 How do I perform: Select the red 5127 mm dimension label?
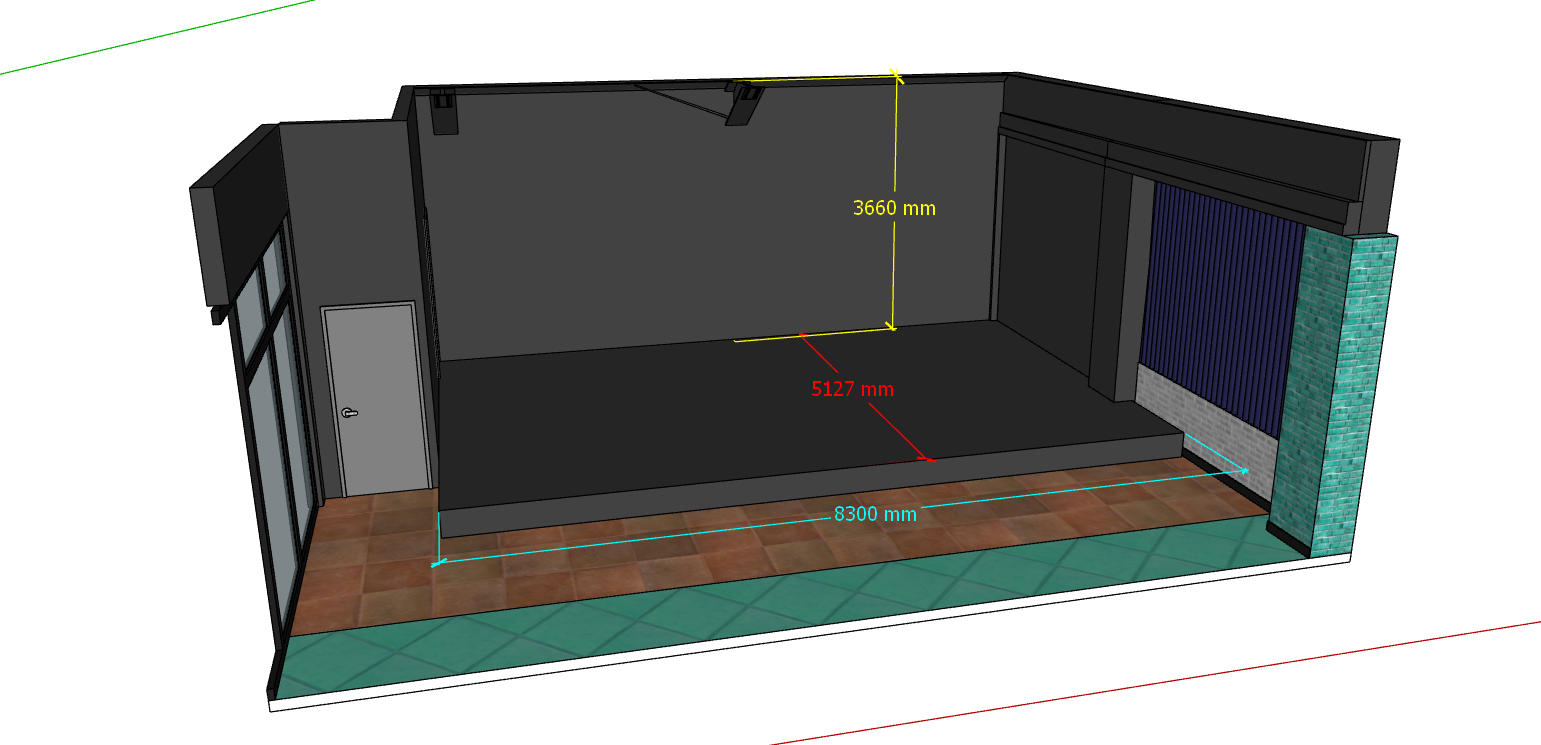(x=852, y=389)
